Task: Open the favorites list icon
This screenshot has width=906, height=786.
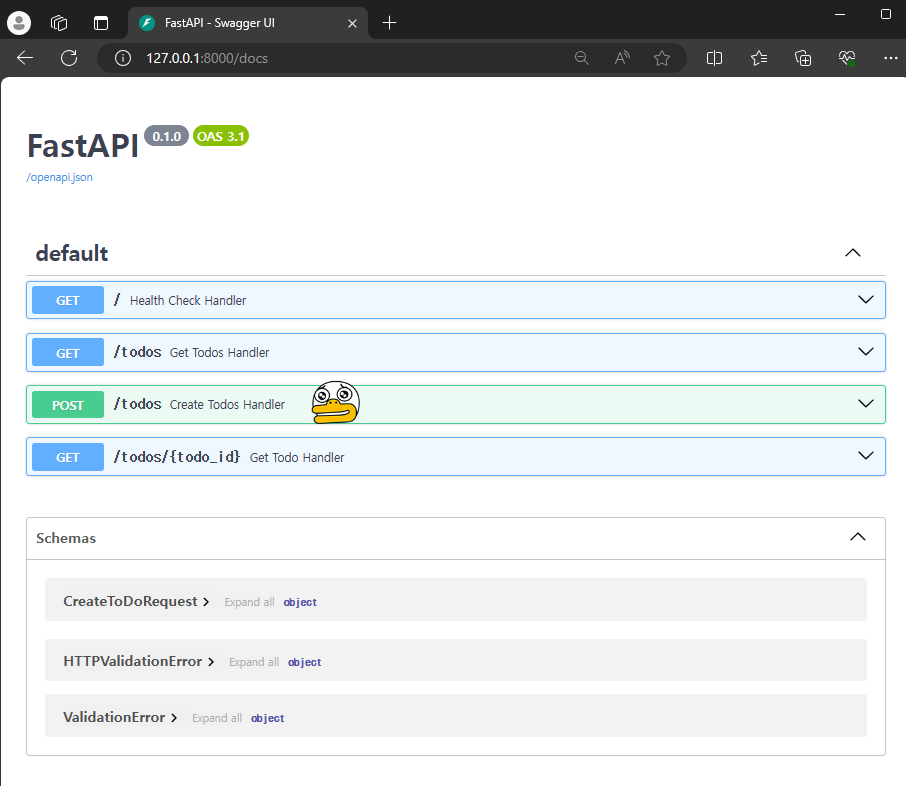Action: pos(759,58)
